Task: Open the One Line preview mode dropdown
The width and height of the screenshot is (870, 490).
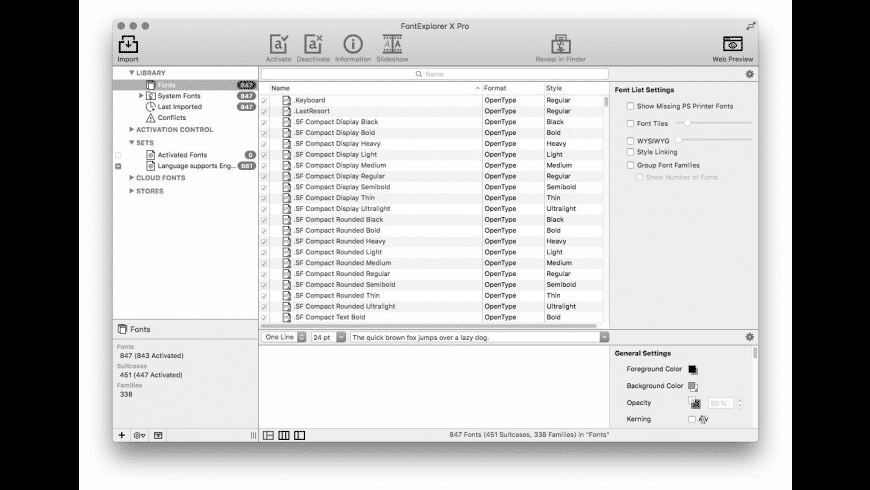Action: (284, 337)
